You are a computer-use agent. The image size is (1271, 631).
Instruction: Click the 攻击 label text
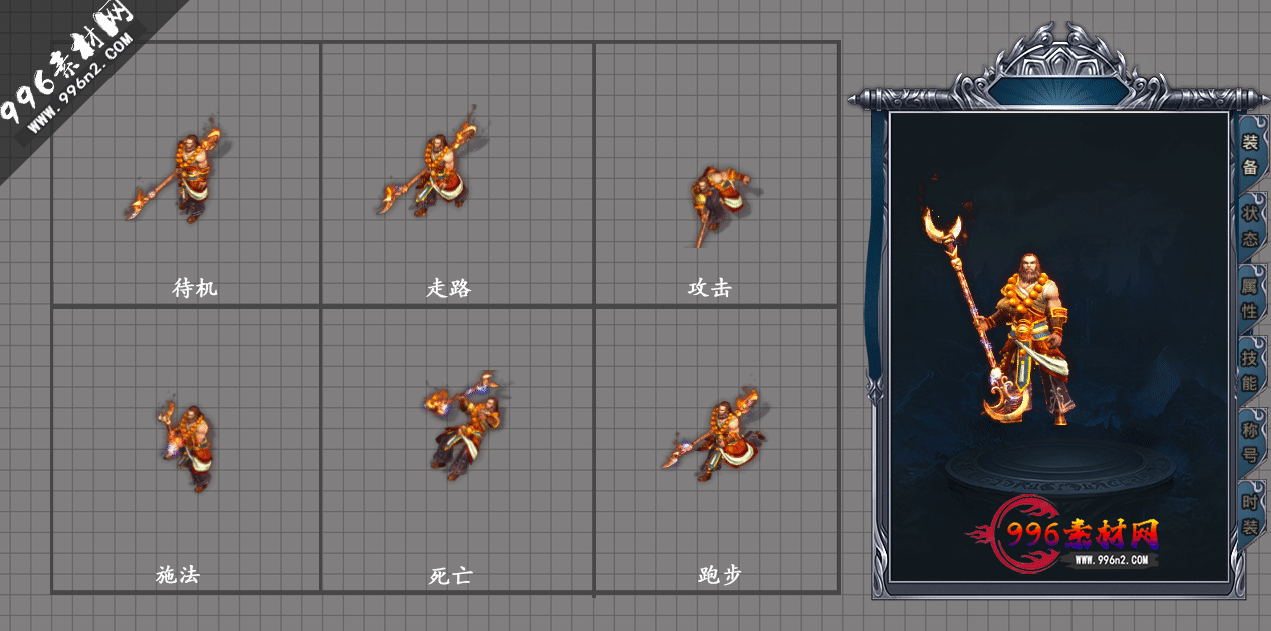point(710,288)
